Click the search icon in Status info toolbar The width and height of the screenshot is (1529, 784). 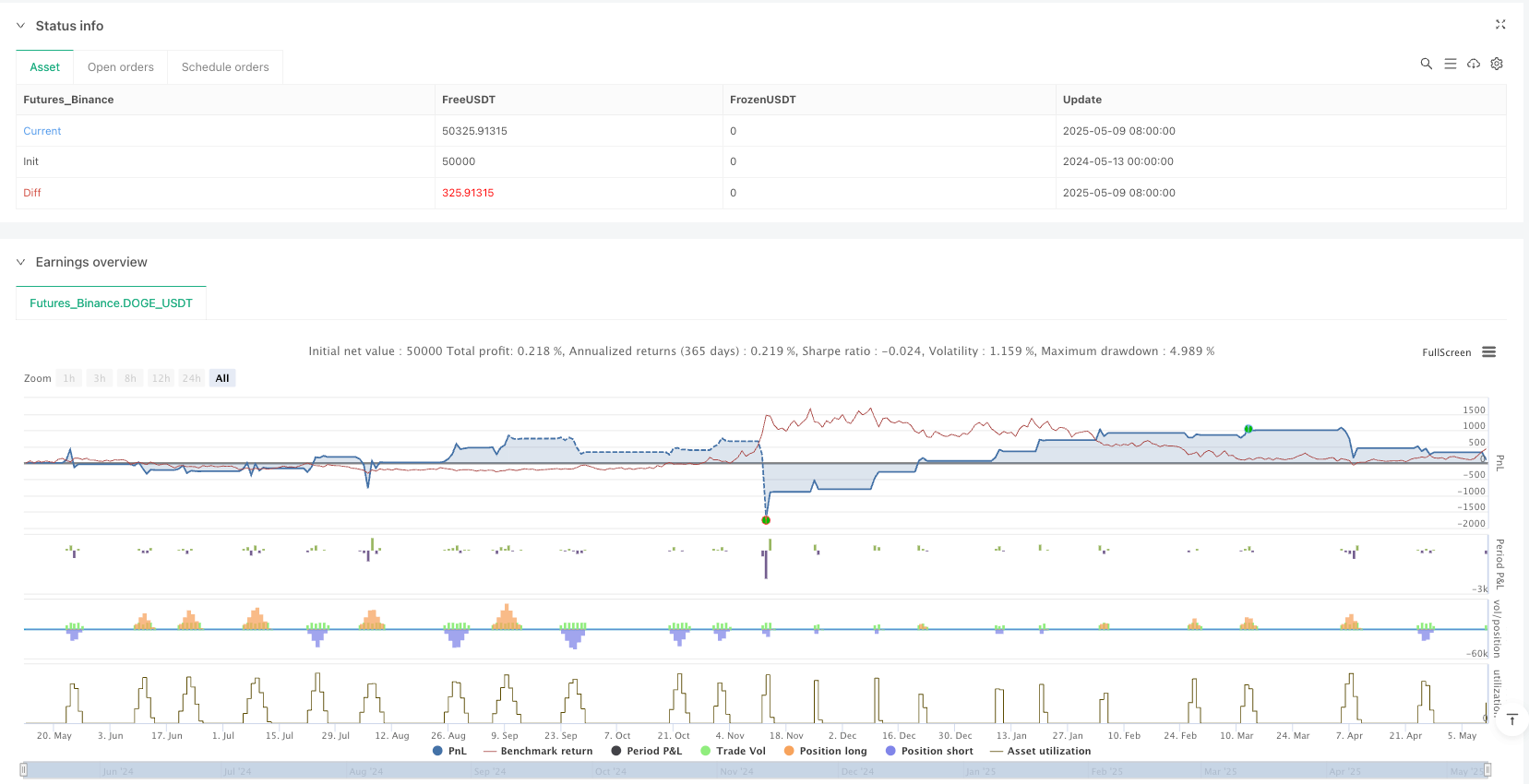pyautogui.click(x=1426, y=64)
